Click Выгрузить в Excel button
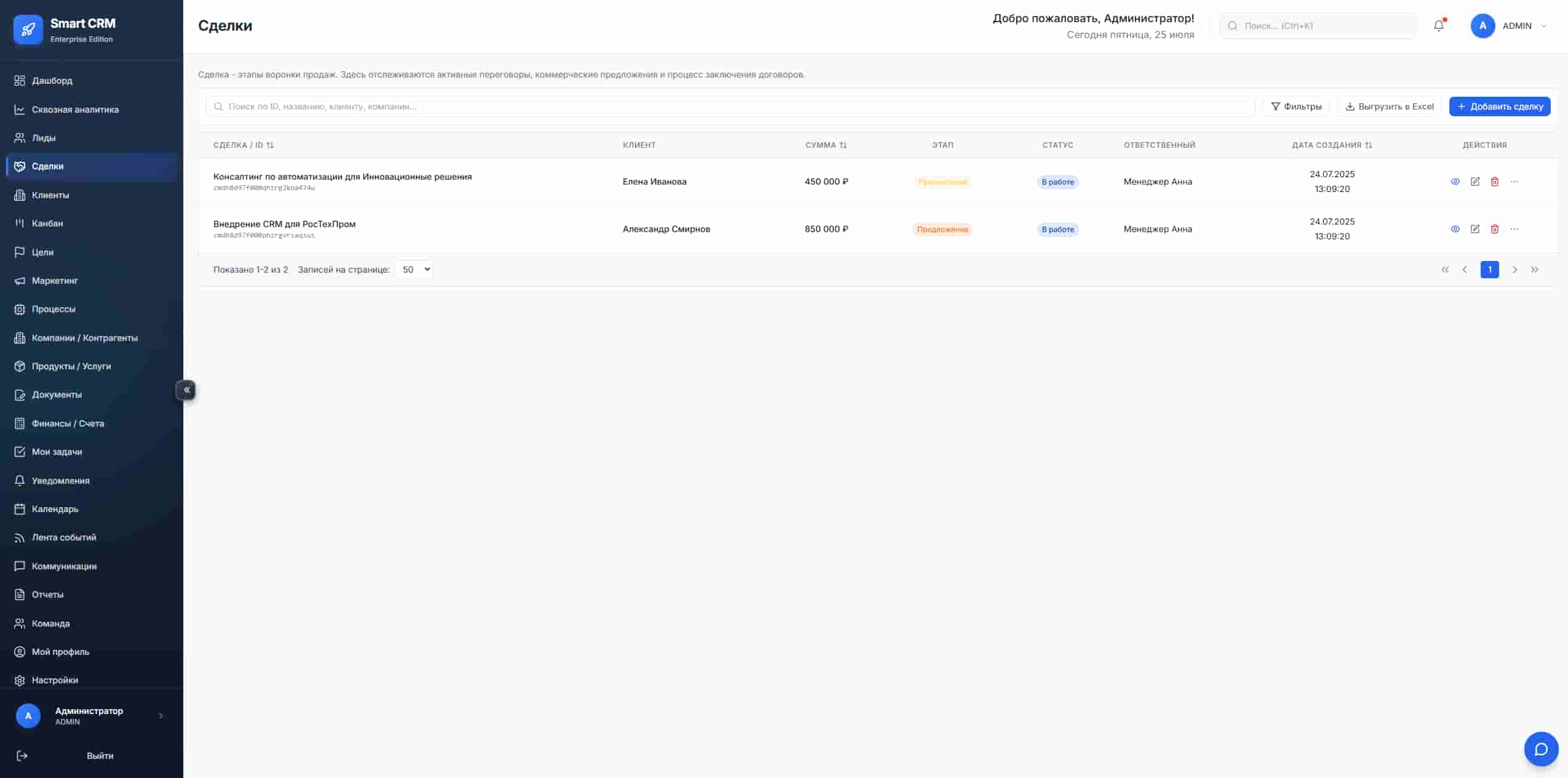The width and height of the screenshot is (1568, 778). [x=1389, y=106]
